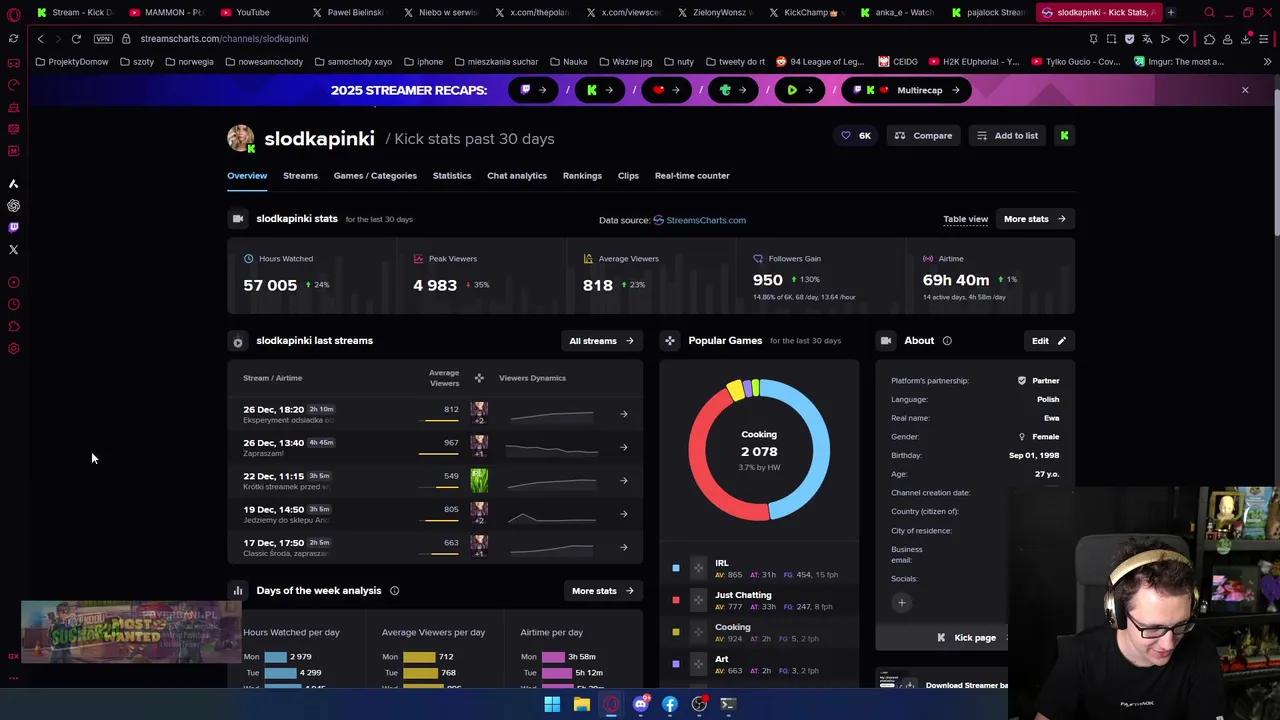This screenshot has width=1280, height=720.
Task: Click the All streams button
Action: tap(601, 341)
